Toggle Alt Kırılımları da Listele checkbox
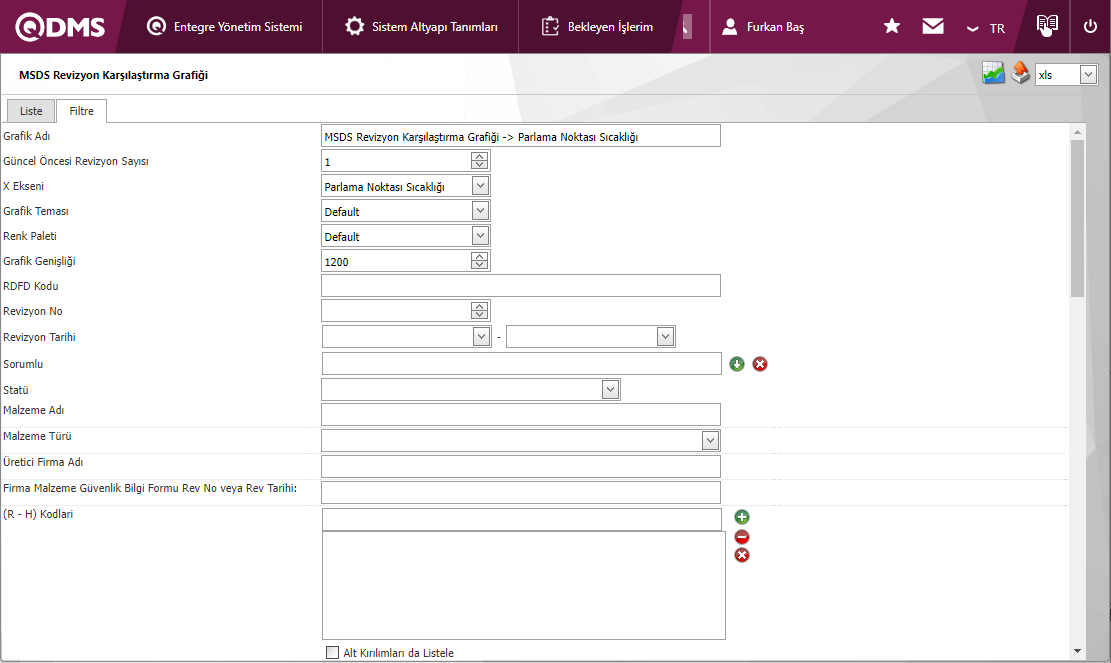Viewport: 1111px width, 663px height. click(333, 653)
